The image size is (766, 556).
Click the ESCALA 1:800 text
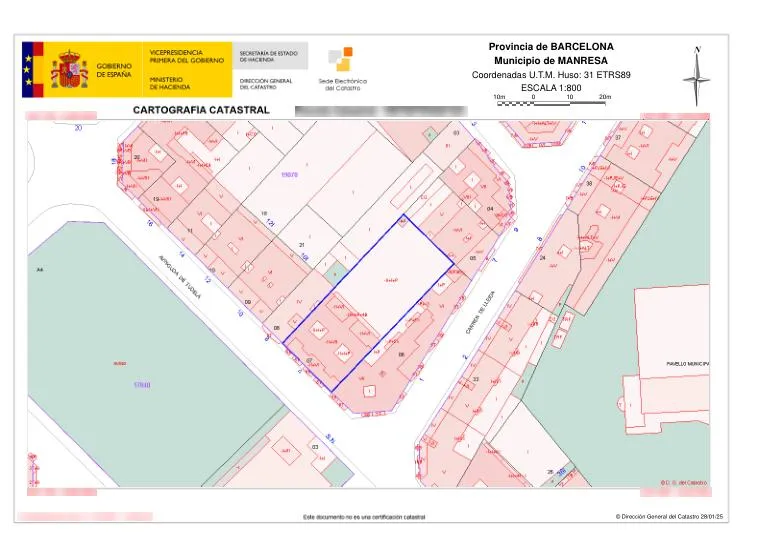(551, 88)
